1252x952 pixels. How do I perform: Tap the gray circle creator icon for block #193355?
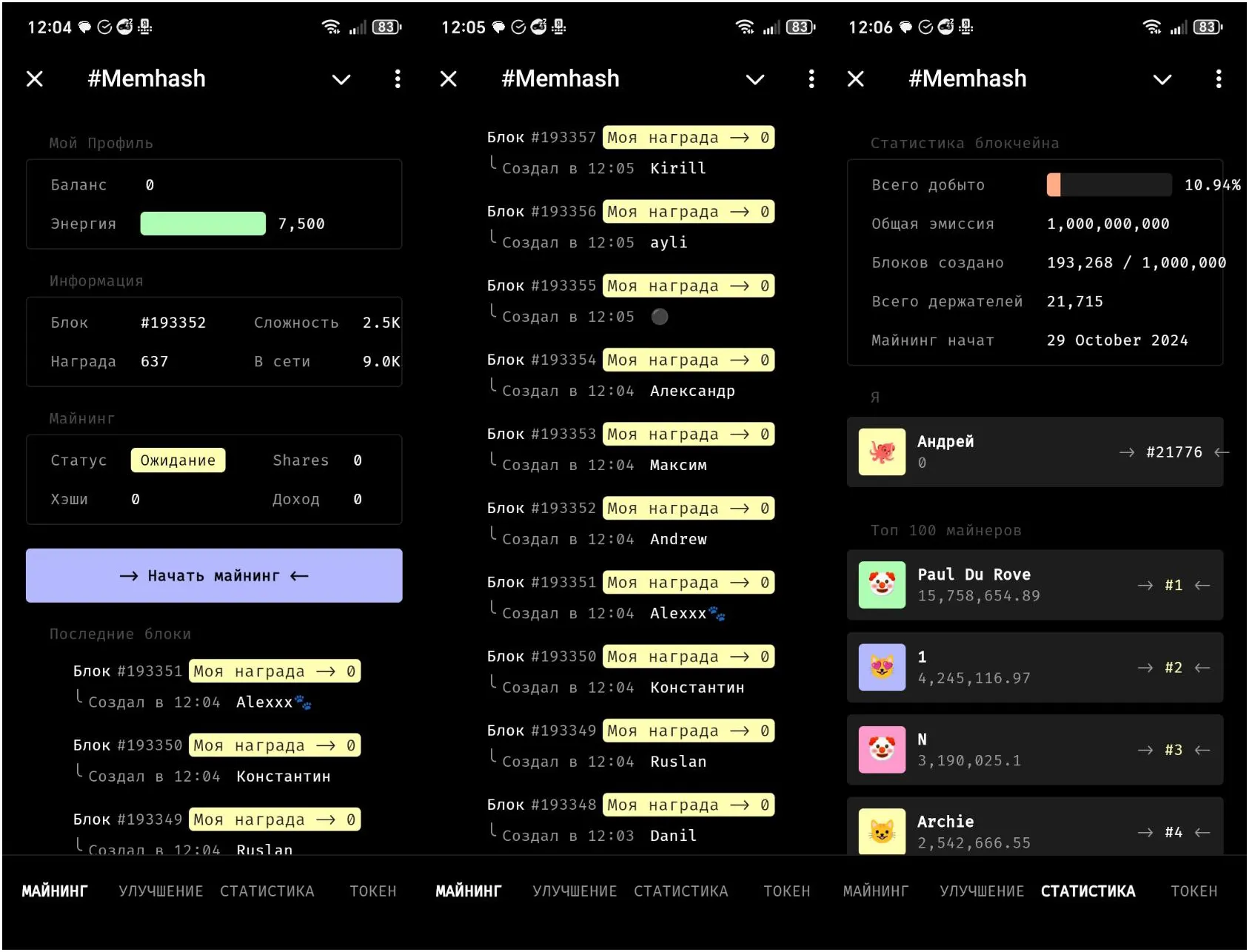tap(659, 317)
